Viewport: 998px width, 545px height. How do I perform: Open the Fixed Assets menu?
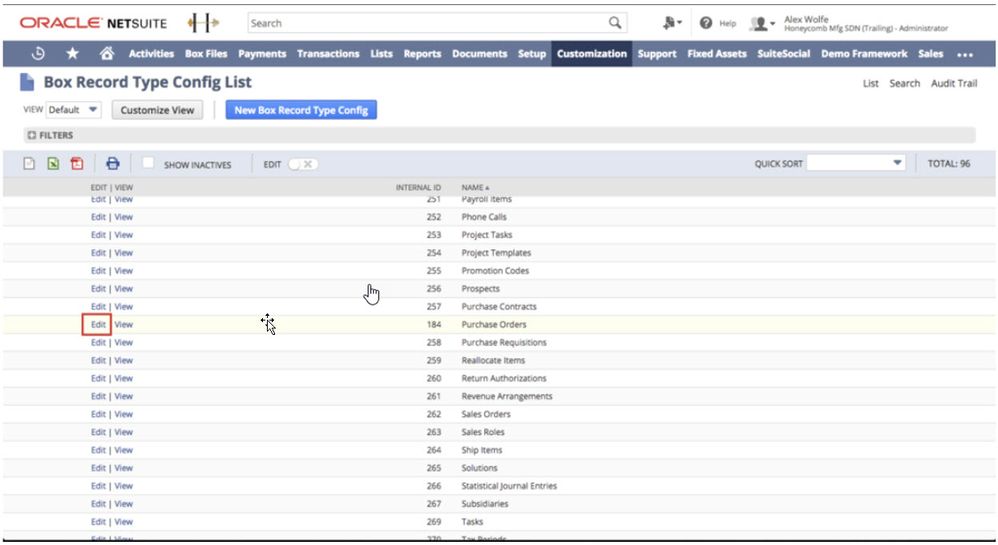(x=717, y=54)
